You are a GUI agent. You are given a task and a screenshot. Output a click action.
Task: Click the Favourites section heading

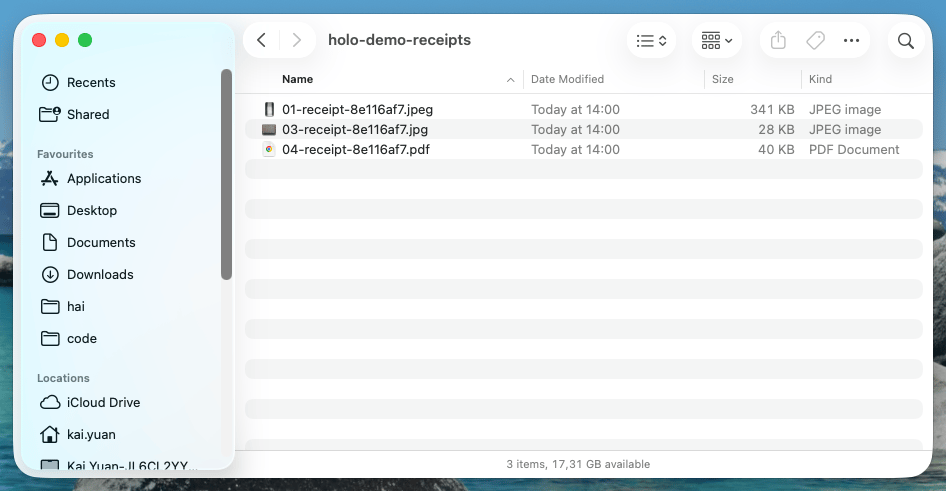pyautogui.click(x=65, y=154)
